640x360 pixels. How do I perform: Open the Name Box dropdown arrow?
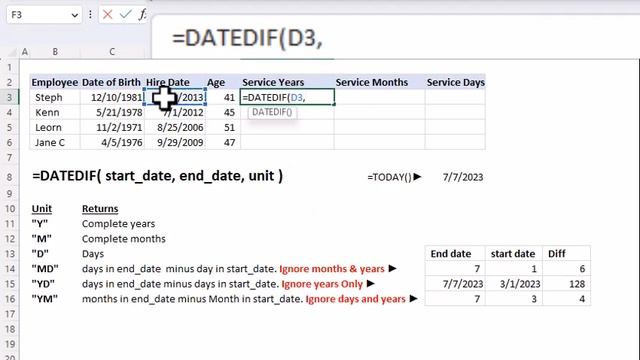pos(75,15)
